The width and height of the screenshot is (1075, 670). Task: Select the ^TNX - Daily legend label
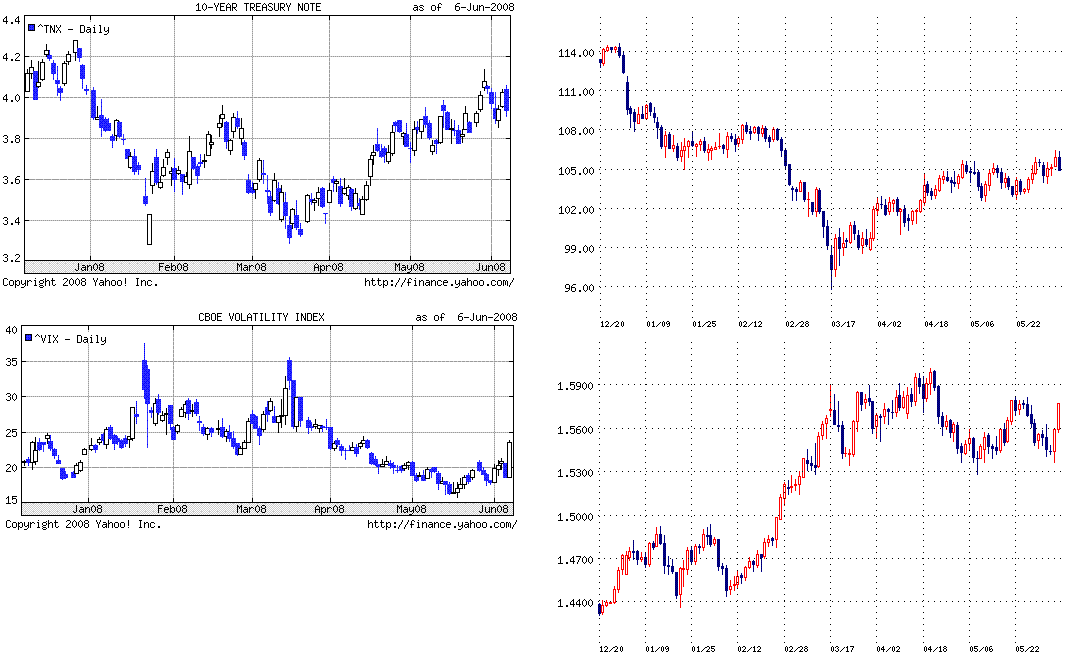pos(75,29)
